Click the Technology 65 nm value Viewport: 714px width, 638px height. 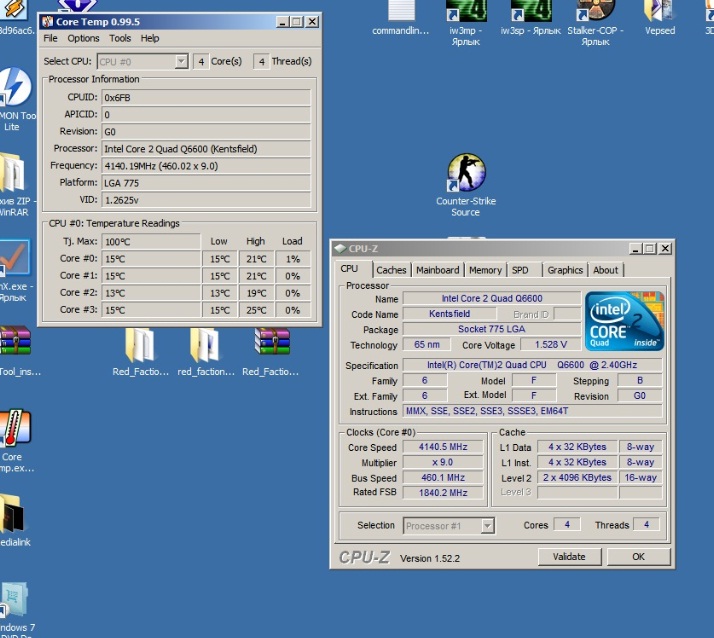click(x=427, y=345)
